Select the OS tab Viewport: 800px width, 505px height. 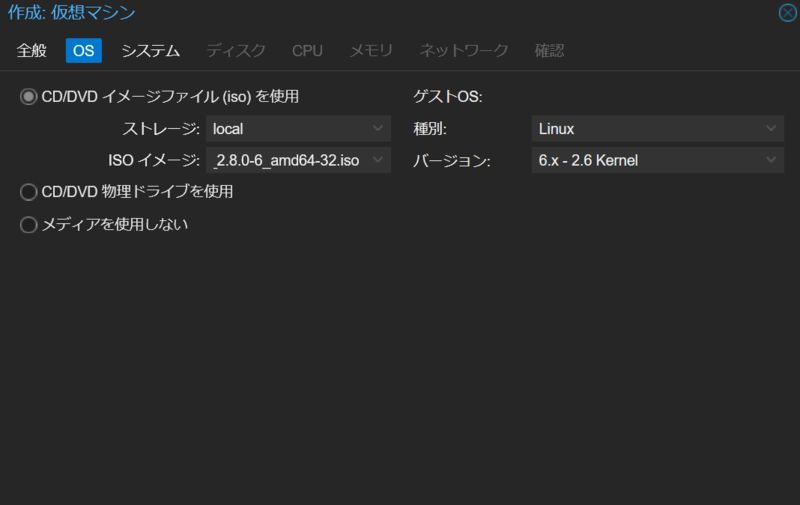coord(84,50)
